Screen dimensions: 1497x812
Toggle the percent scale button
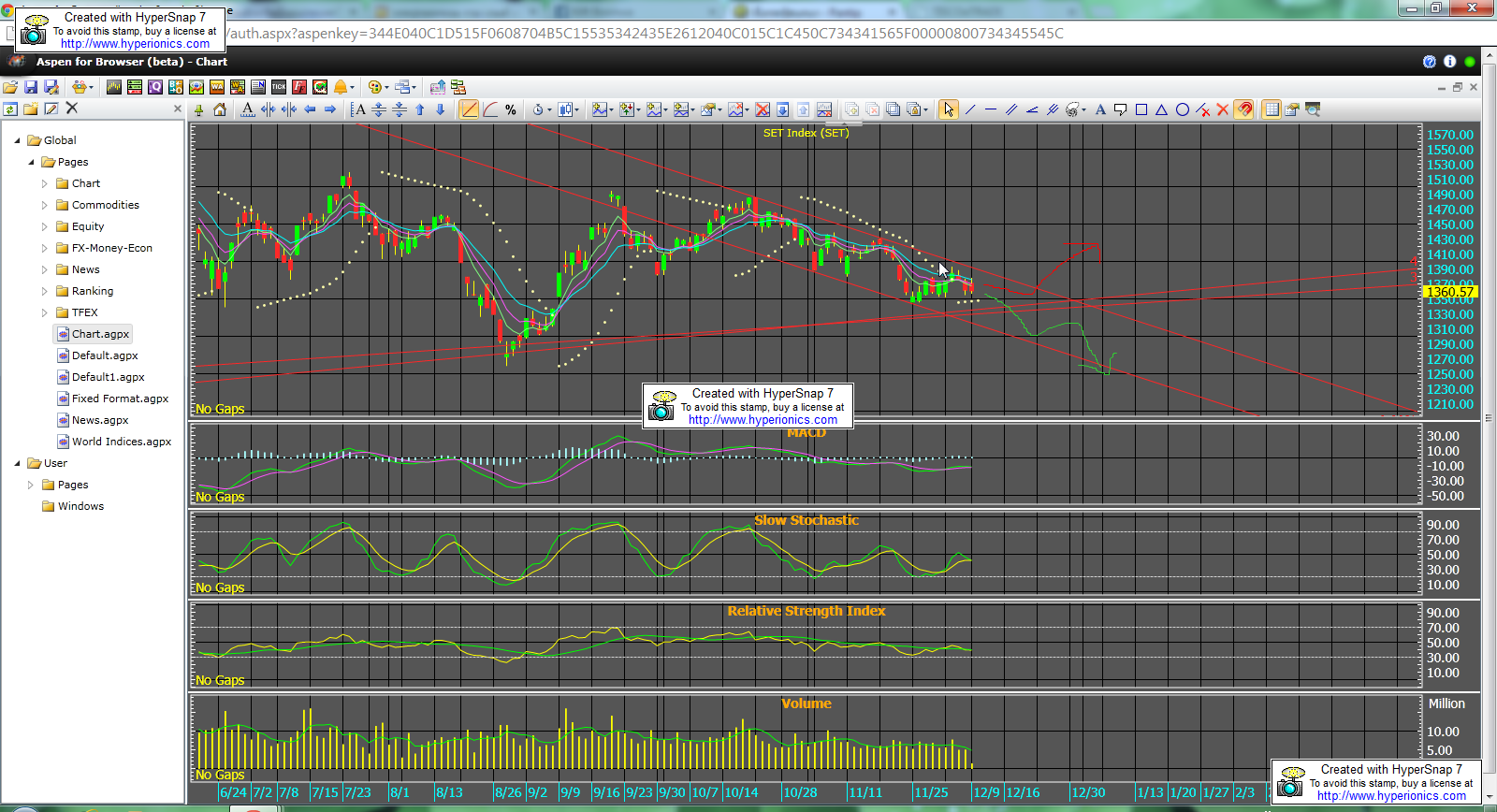coord(510,110)
